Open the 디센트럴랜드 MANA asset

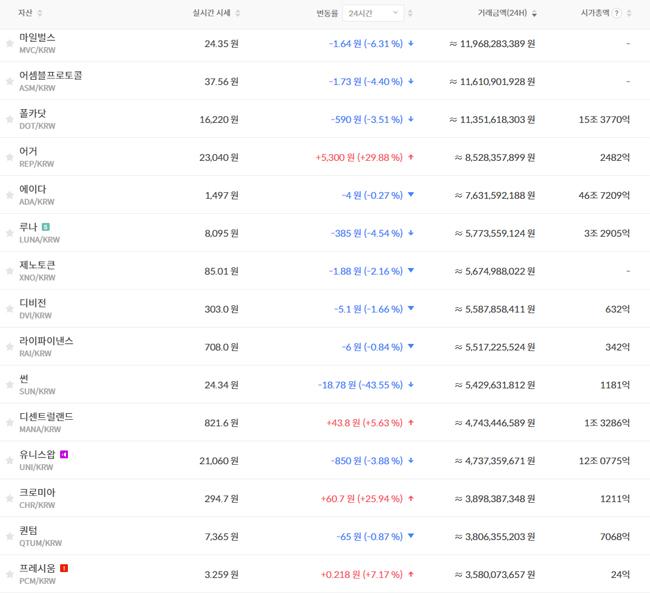pos(46,417)
